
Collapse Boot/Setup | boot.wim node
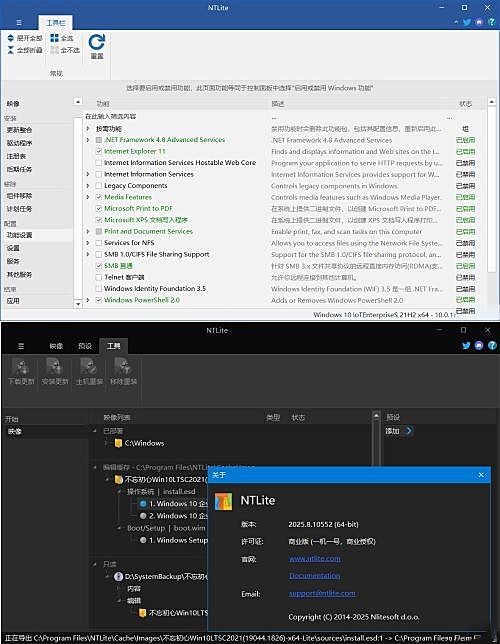click(x=119, y=528)
